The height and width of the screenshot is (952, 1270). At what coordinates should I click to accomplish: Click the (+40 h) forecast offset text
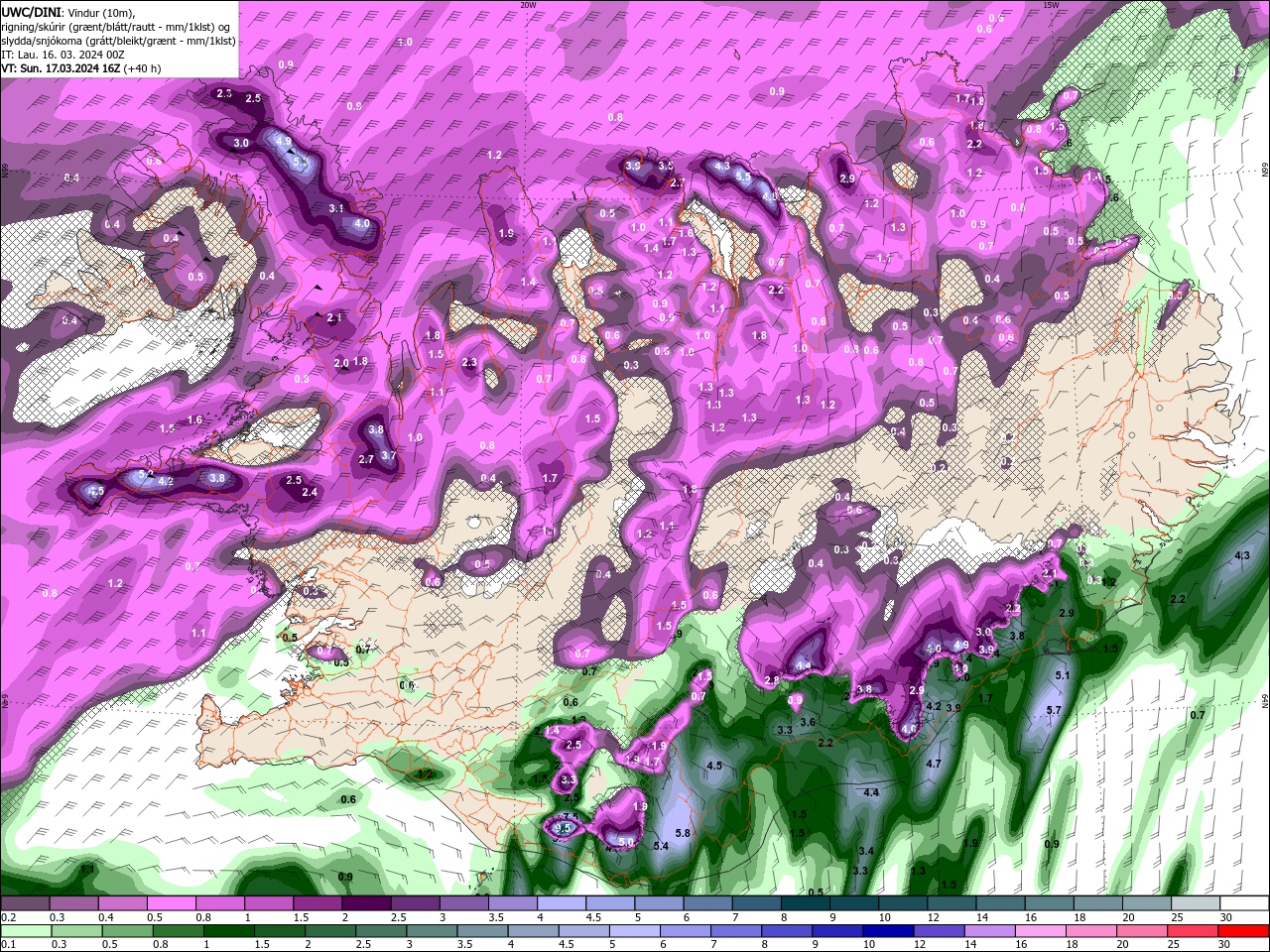pos(143,68)
